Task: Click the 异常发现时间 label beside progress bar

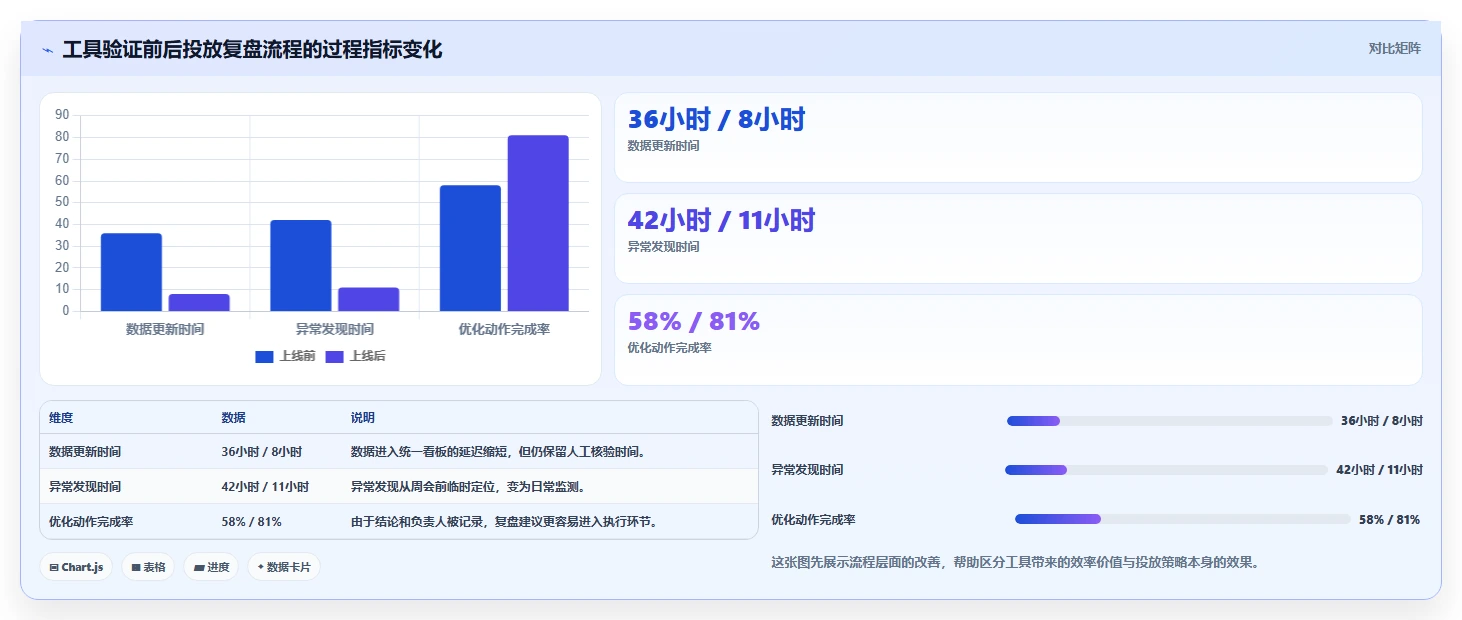Action: (x=807, y=470)
